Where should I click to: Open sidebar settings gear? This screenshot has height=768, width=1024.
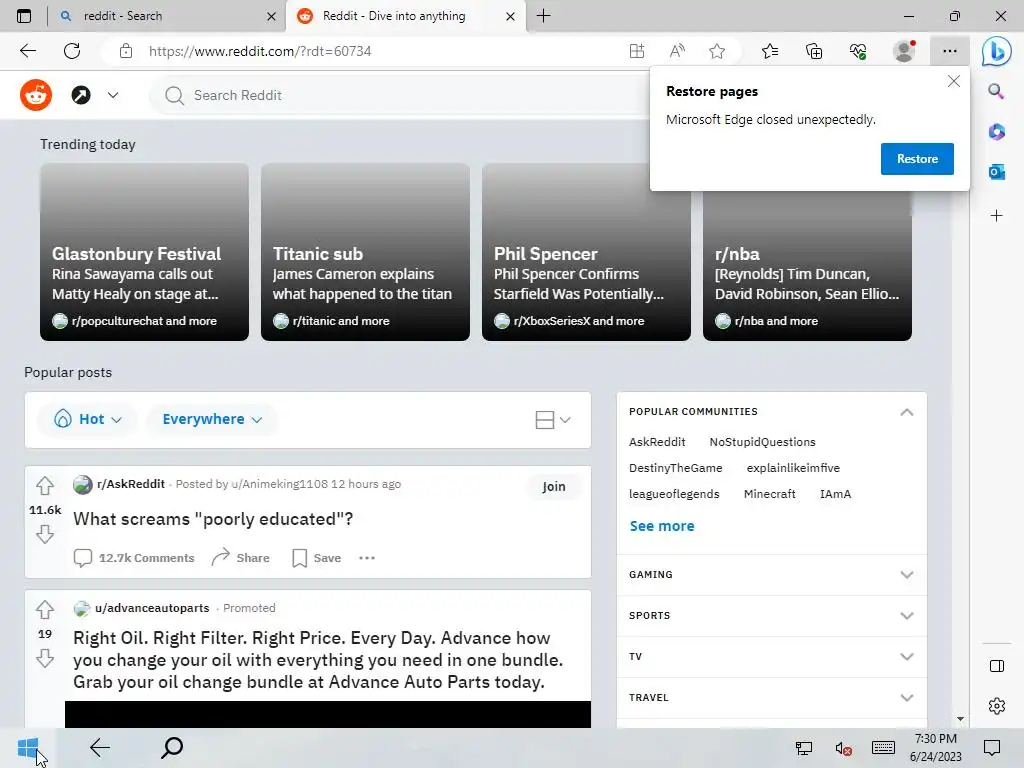(x=997, y=706)
